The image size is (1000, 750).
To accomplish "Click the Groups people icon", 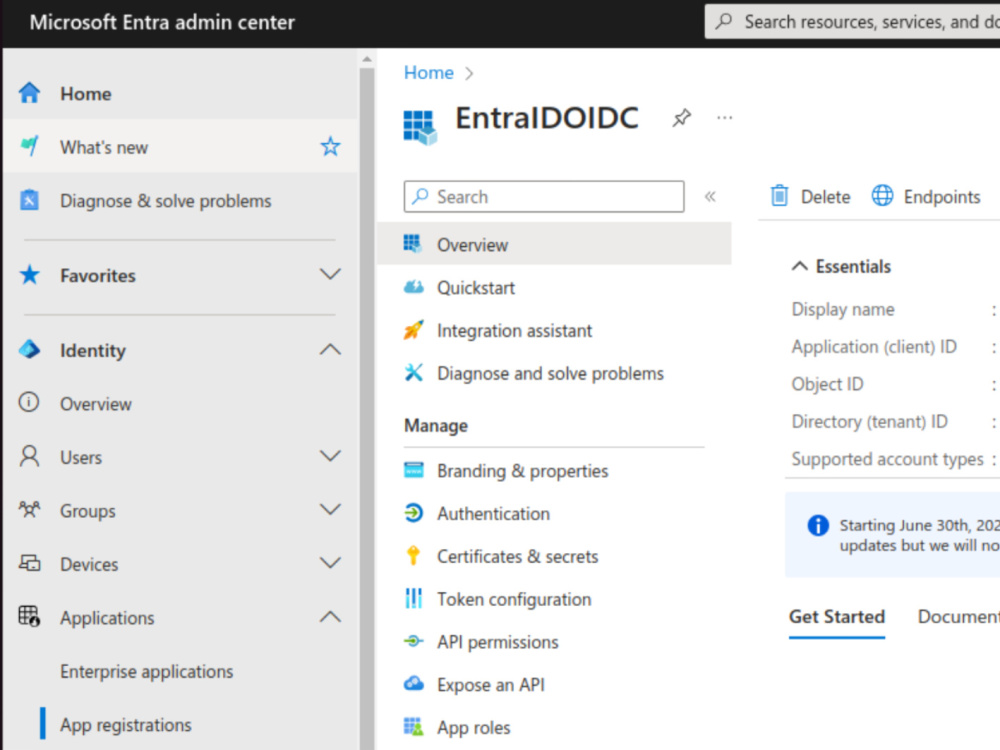I will [x=29, y=510].
